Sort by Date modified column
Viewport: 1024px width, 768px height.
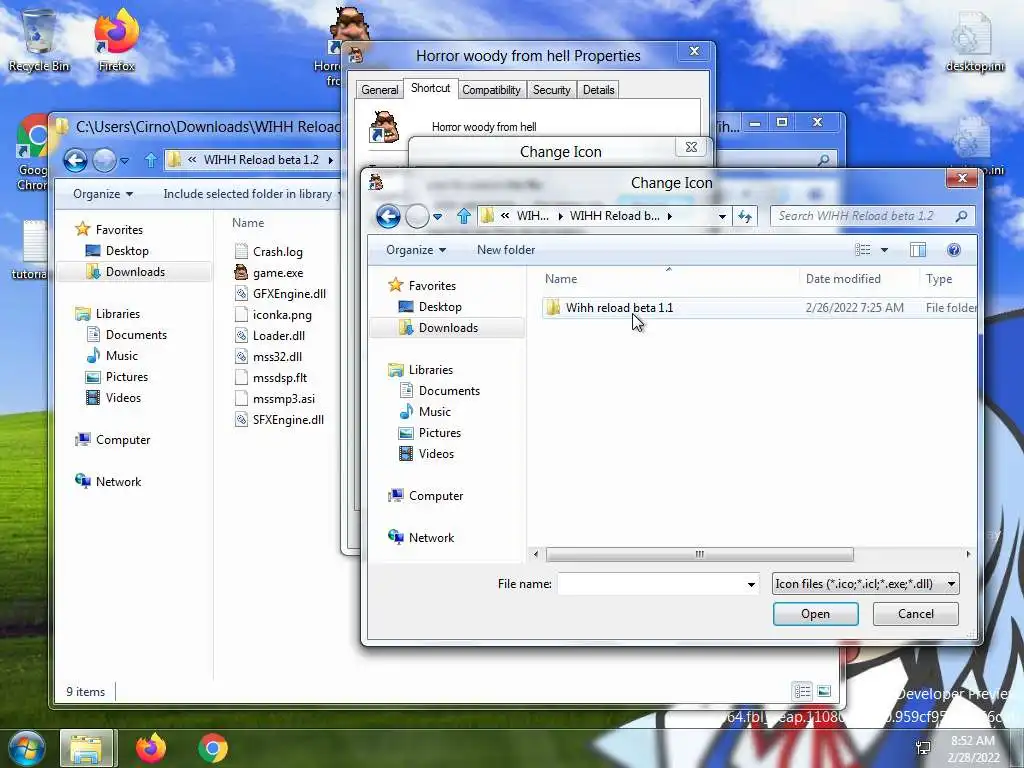pos(843,279)
